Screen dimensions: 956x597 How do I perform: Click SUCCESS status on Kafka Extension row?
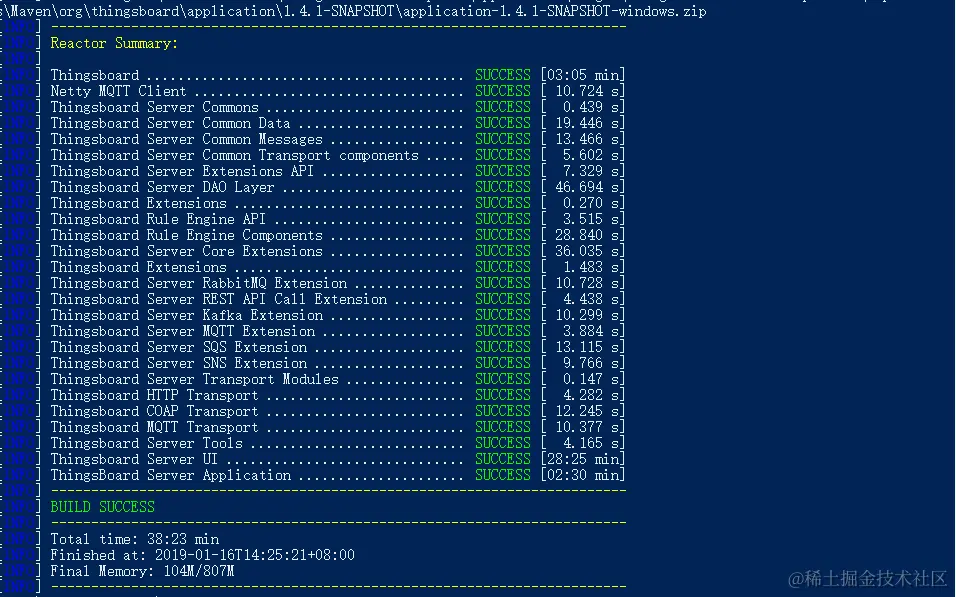(503, 315)
